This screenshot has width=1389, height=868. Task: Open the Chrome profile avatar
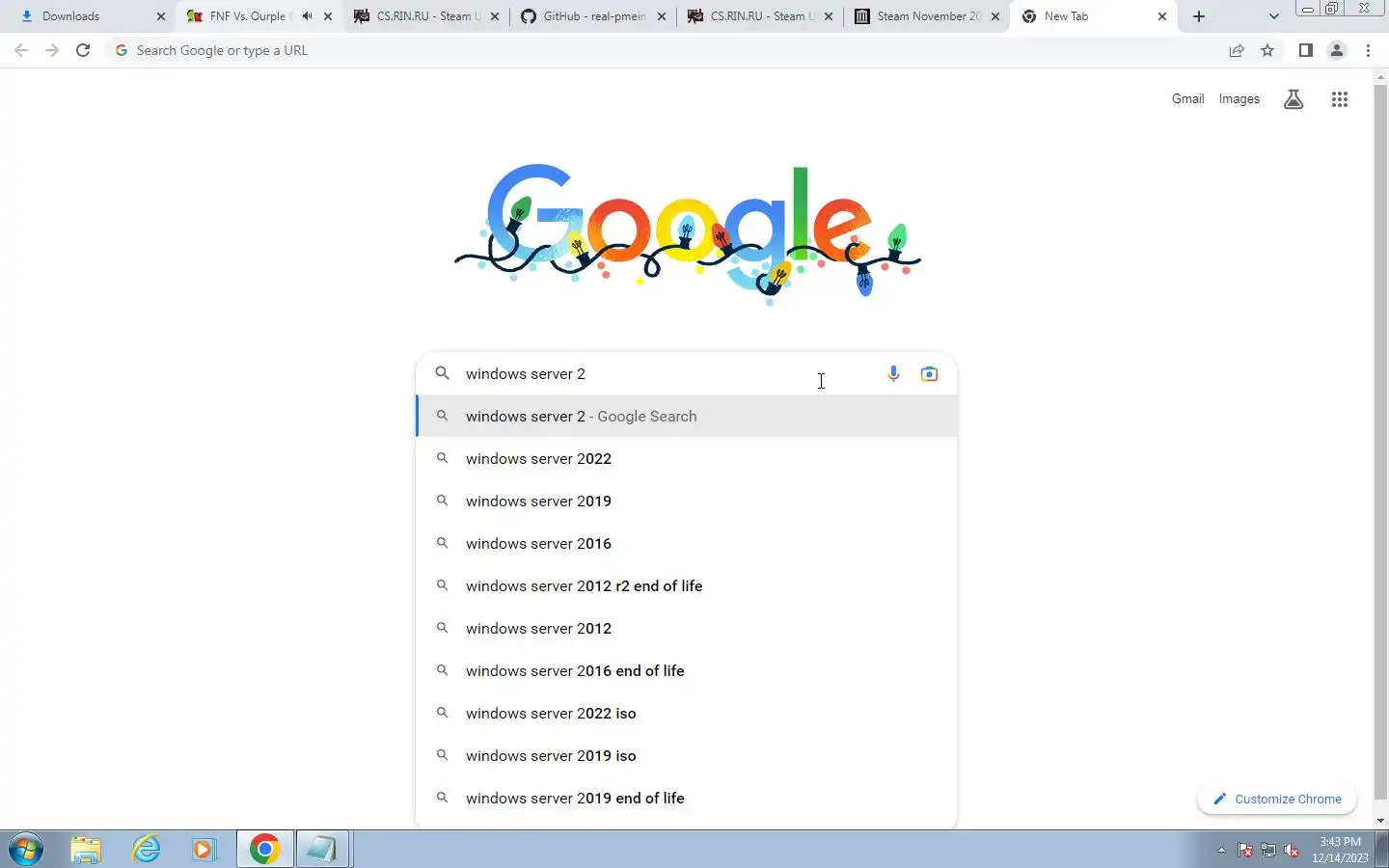click(1337, 50)
